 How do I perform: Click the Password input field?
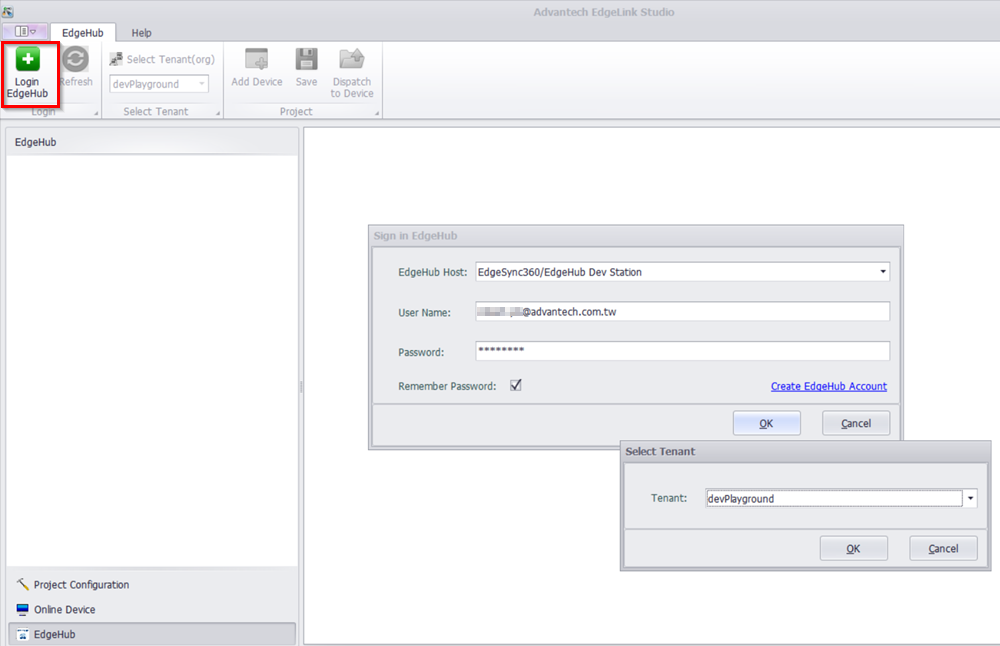click(682, 351)
